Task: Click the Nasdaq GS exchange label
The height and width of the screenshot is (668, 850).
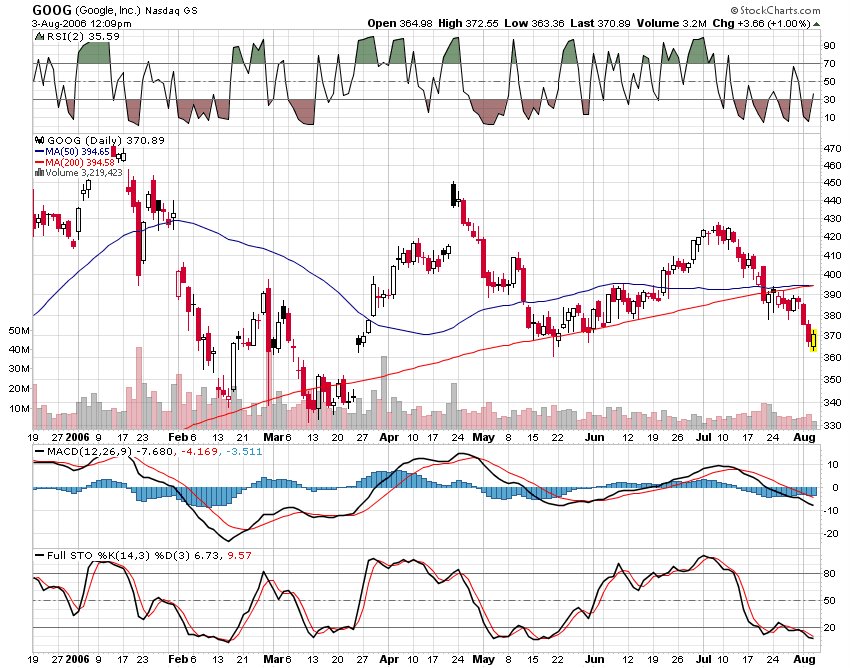Action: pos(171,10)
